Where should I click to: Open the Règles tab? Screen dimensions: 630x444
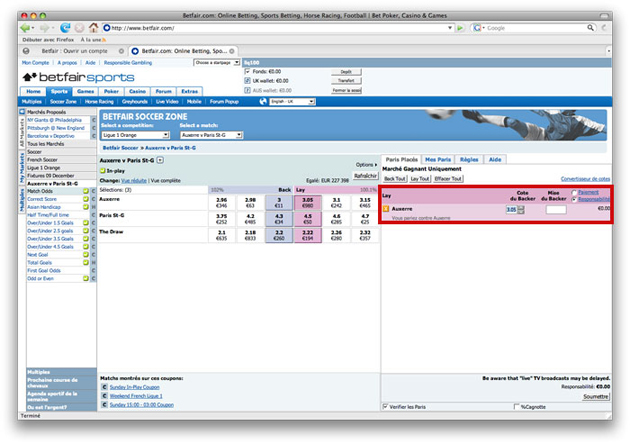click(x=469, y=160)
